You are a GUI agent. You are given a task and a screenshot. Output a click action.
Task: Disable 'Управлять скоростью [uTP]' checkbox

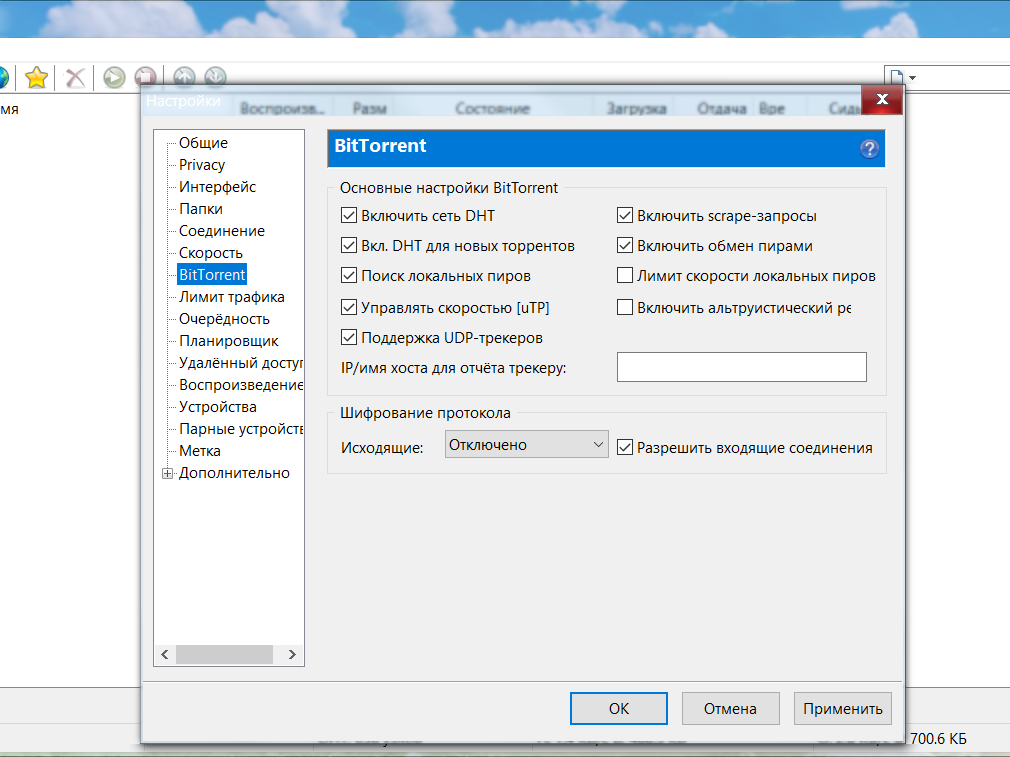(348, 307)
